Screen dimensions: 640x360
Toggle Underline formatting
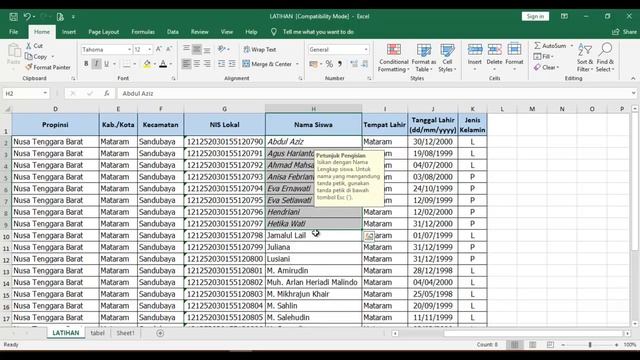[x=107, y=64]
